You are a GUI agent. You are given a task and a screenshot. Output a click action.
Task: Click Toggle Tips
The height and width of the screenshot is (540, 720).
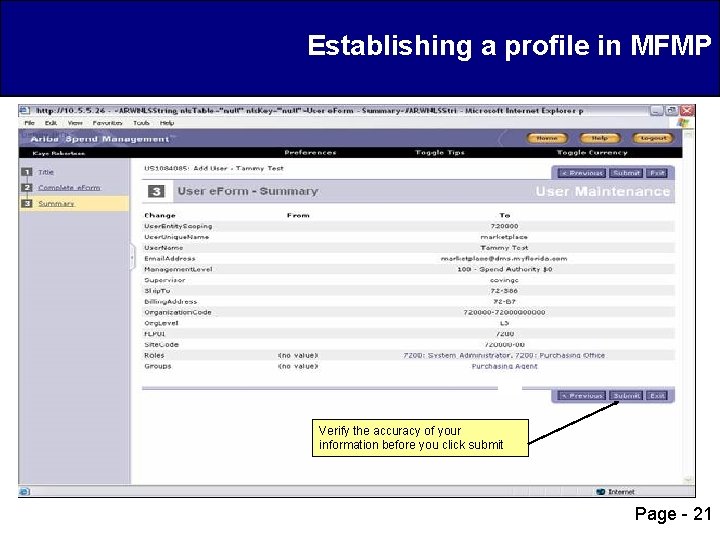pyautogui.click(x=439, y=152)
